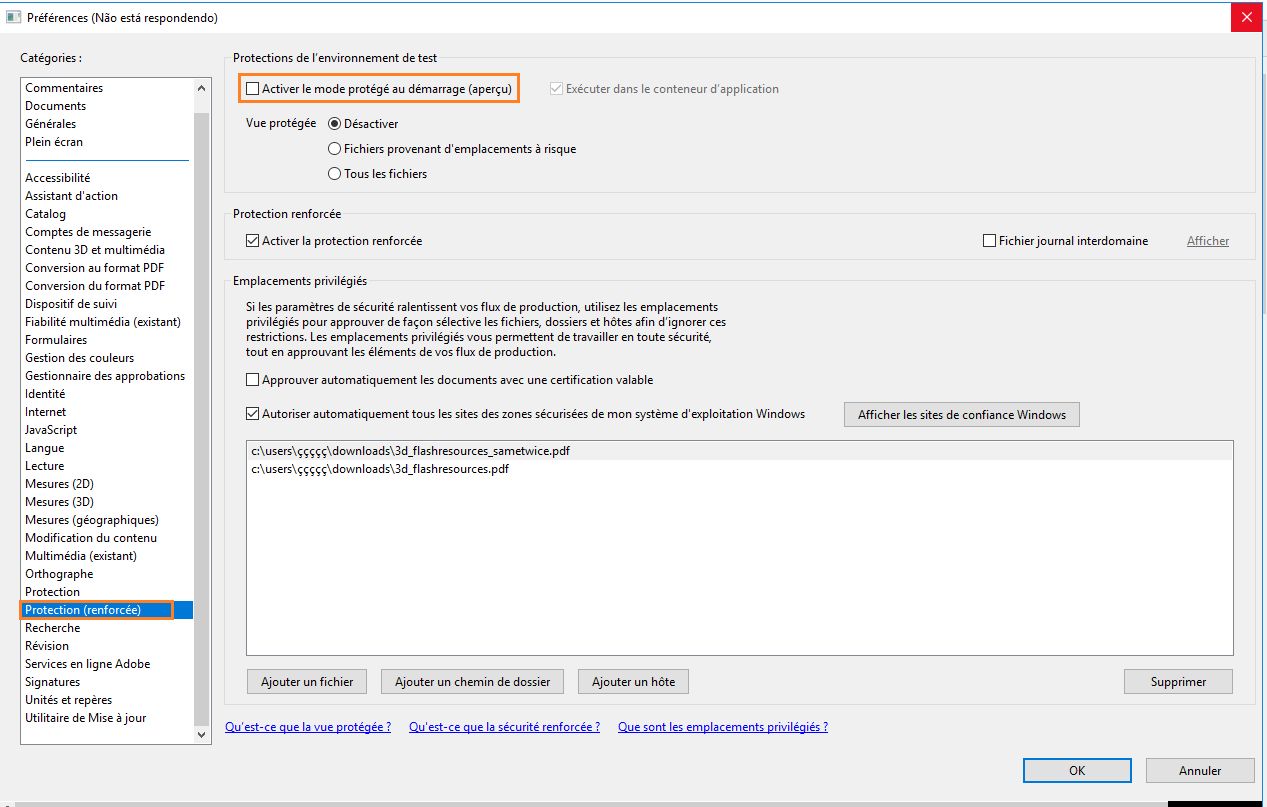
Task: Select 'Catalog' category
Action: 46,214
